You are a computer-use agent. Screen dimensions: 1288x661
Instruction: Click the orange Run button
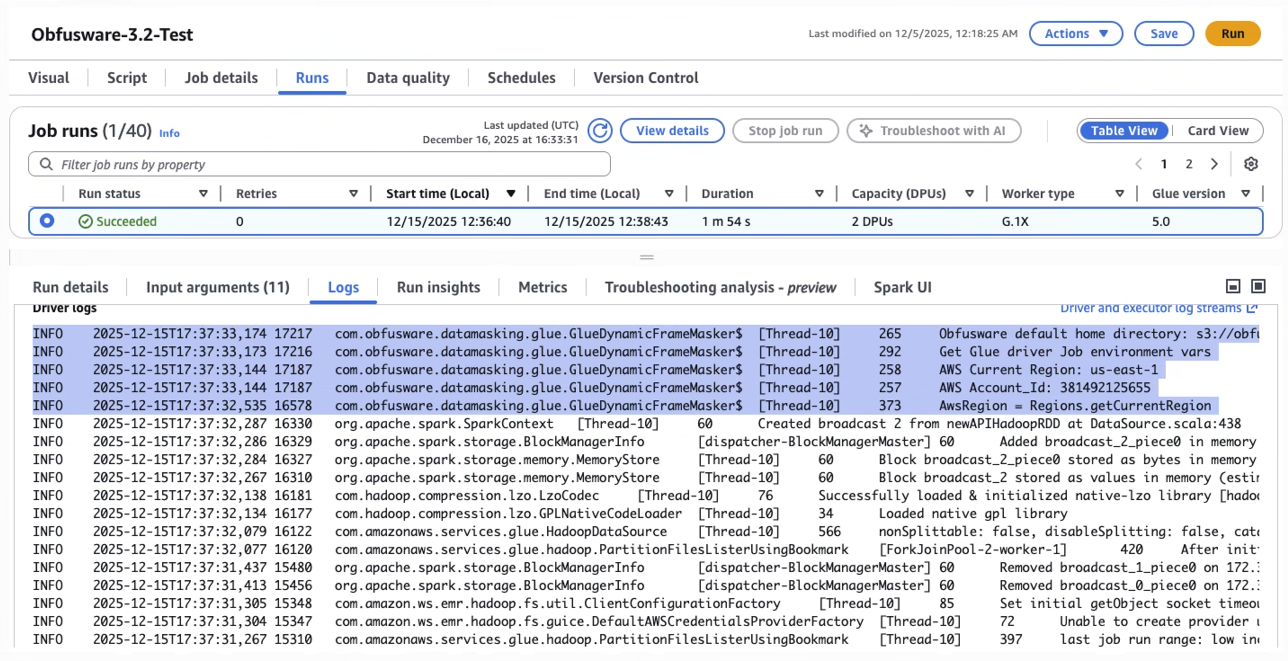tap(1232, 34)
